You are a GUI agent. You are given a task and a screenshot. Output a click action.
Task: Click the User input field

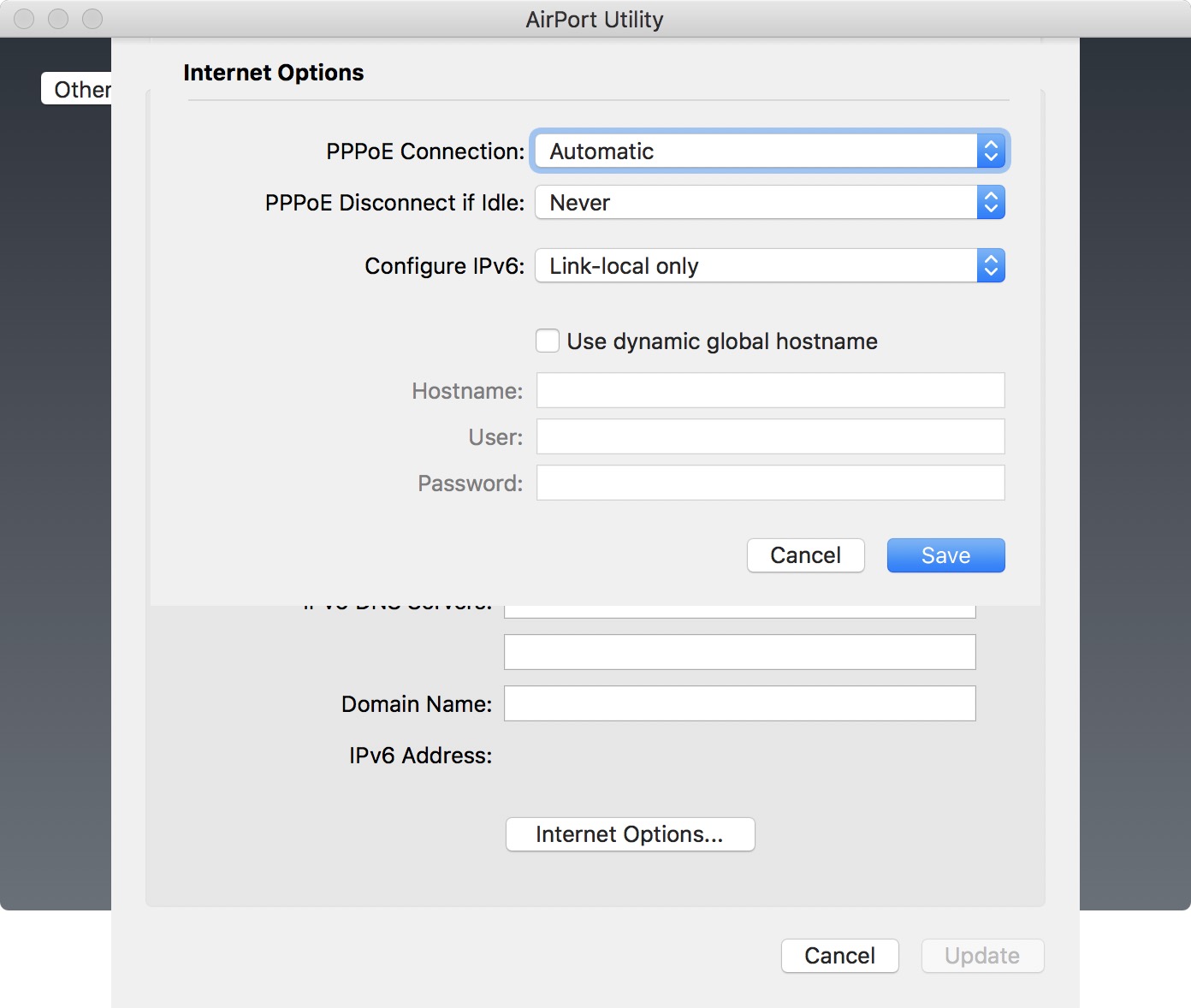point(771,436)
